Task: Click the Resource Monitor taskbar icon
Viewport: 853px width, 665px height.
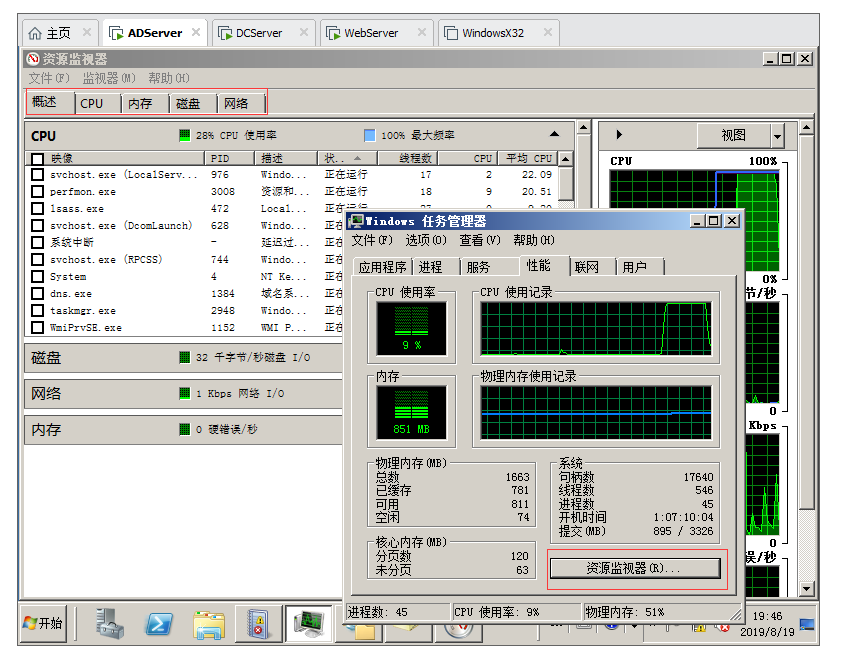Action: (307, 624)
